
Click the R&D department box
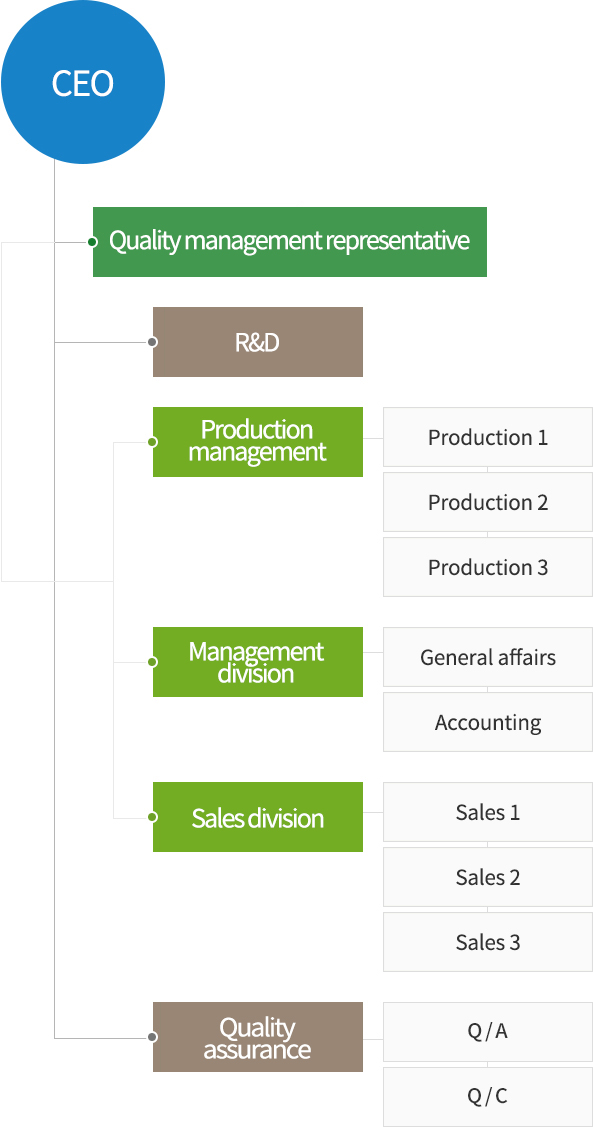[x=257, y=342]
